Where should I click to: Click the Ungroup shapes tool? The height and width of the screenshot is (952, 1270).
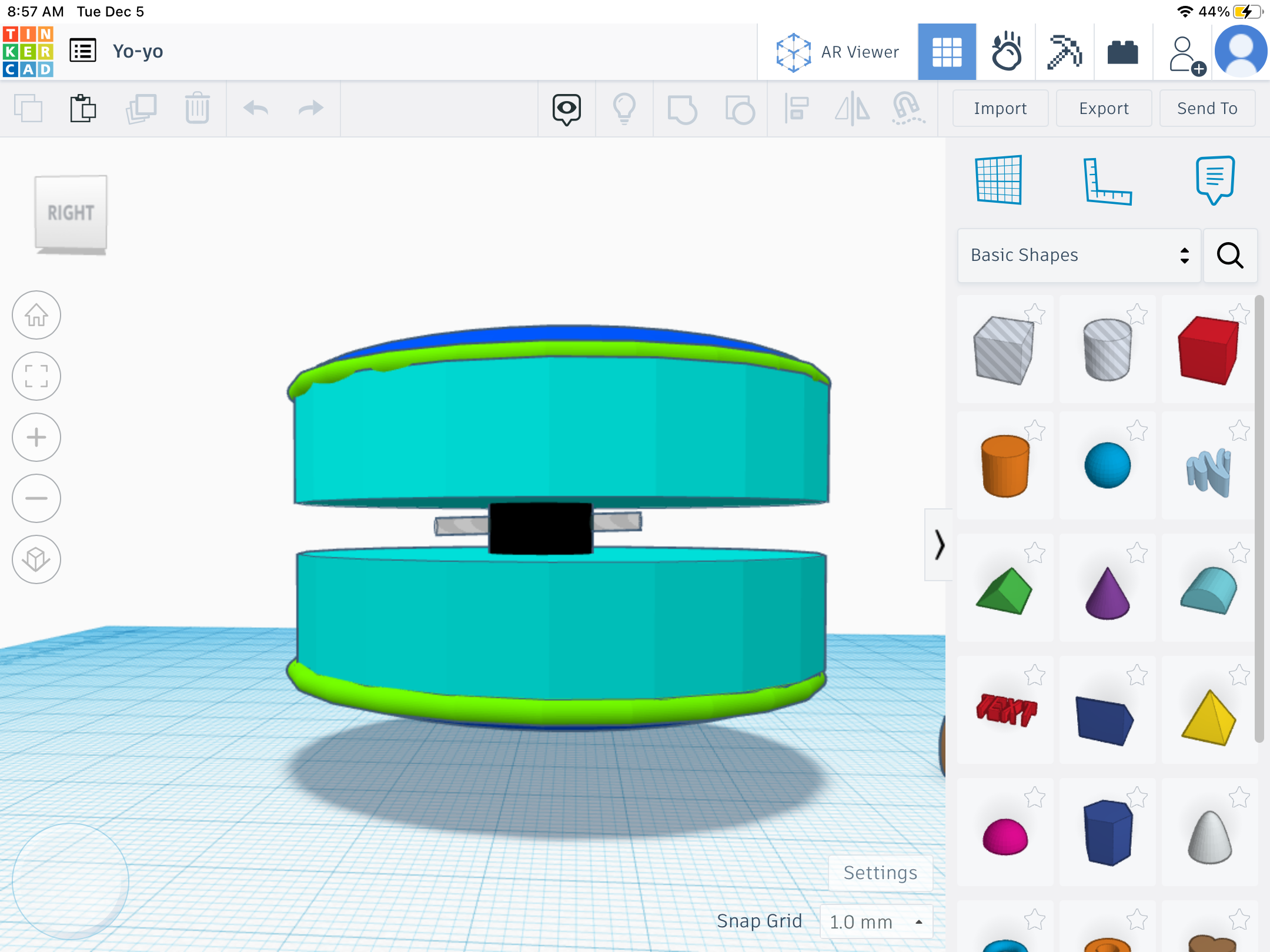(740, 110)
